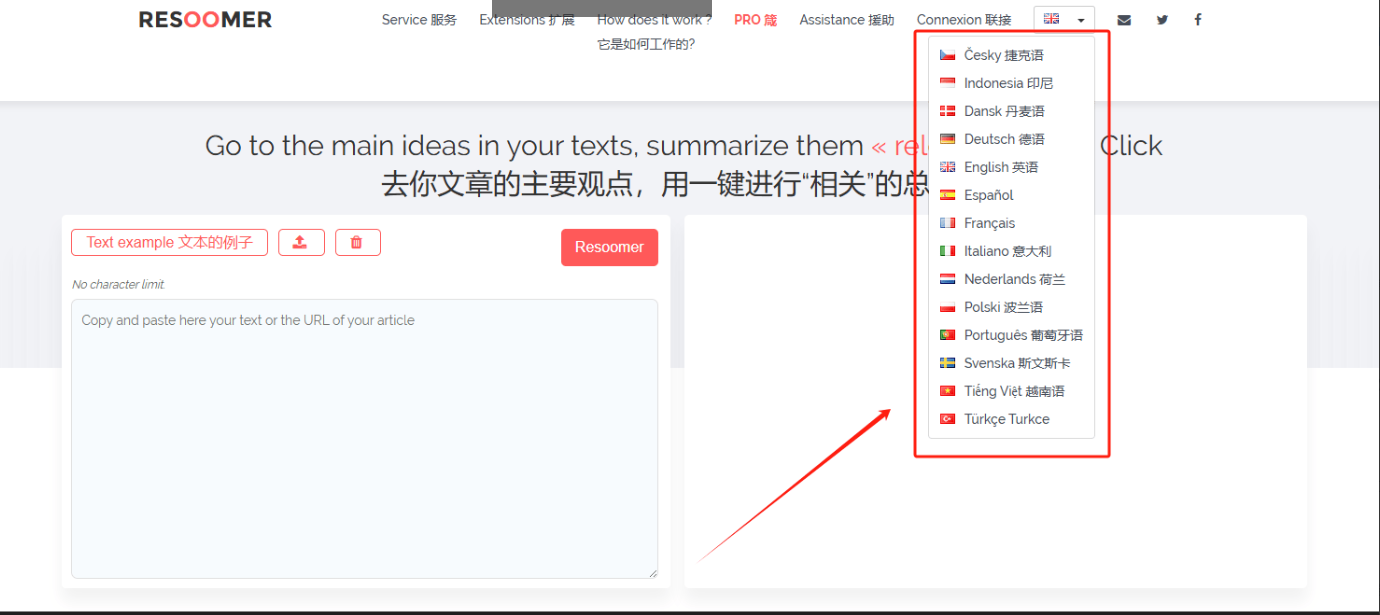Select Français from the language list
Viewport: 1380px width, 615px height.
(988, 222)
